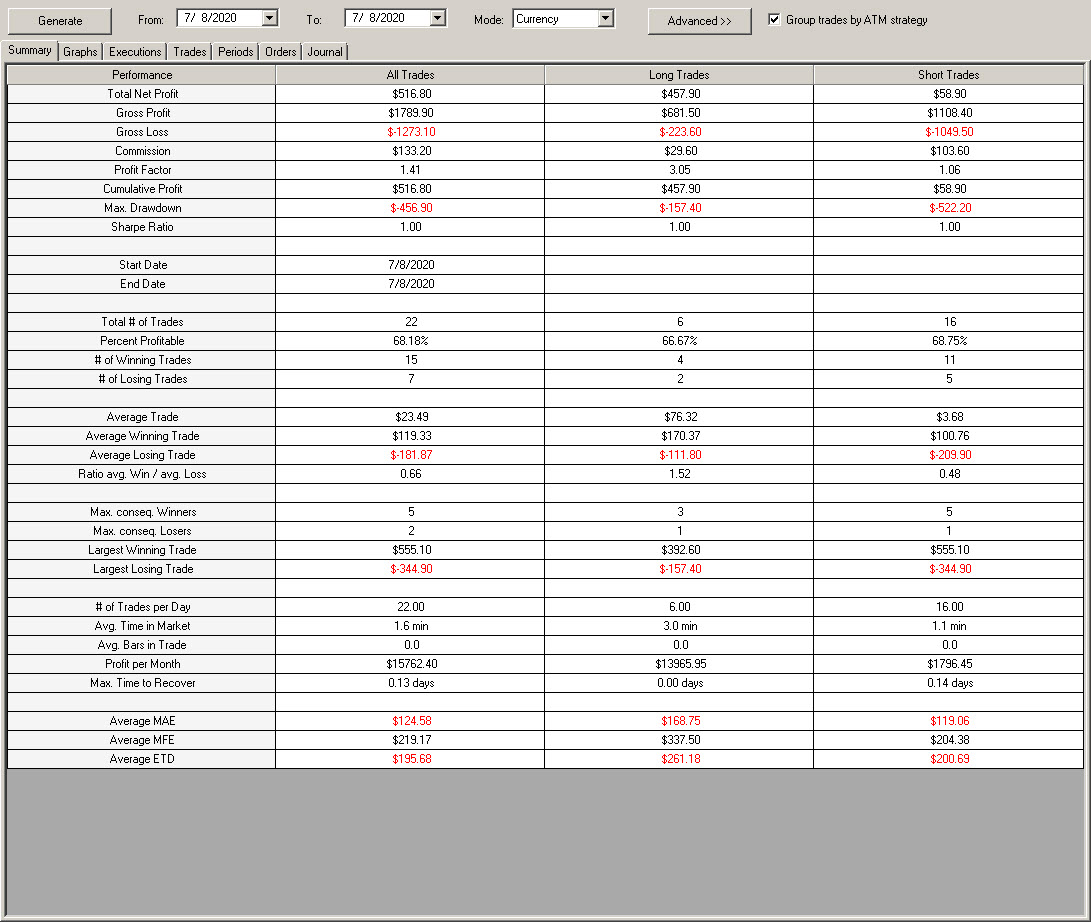Select Long Trades Percent Profitable 66.67%
The image size is (1091, 922).
click(x=680, y=341)
